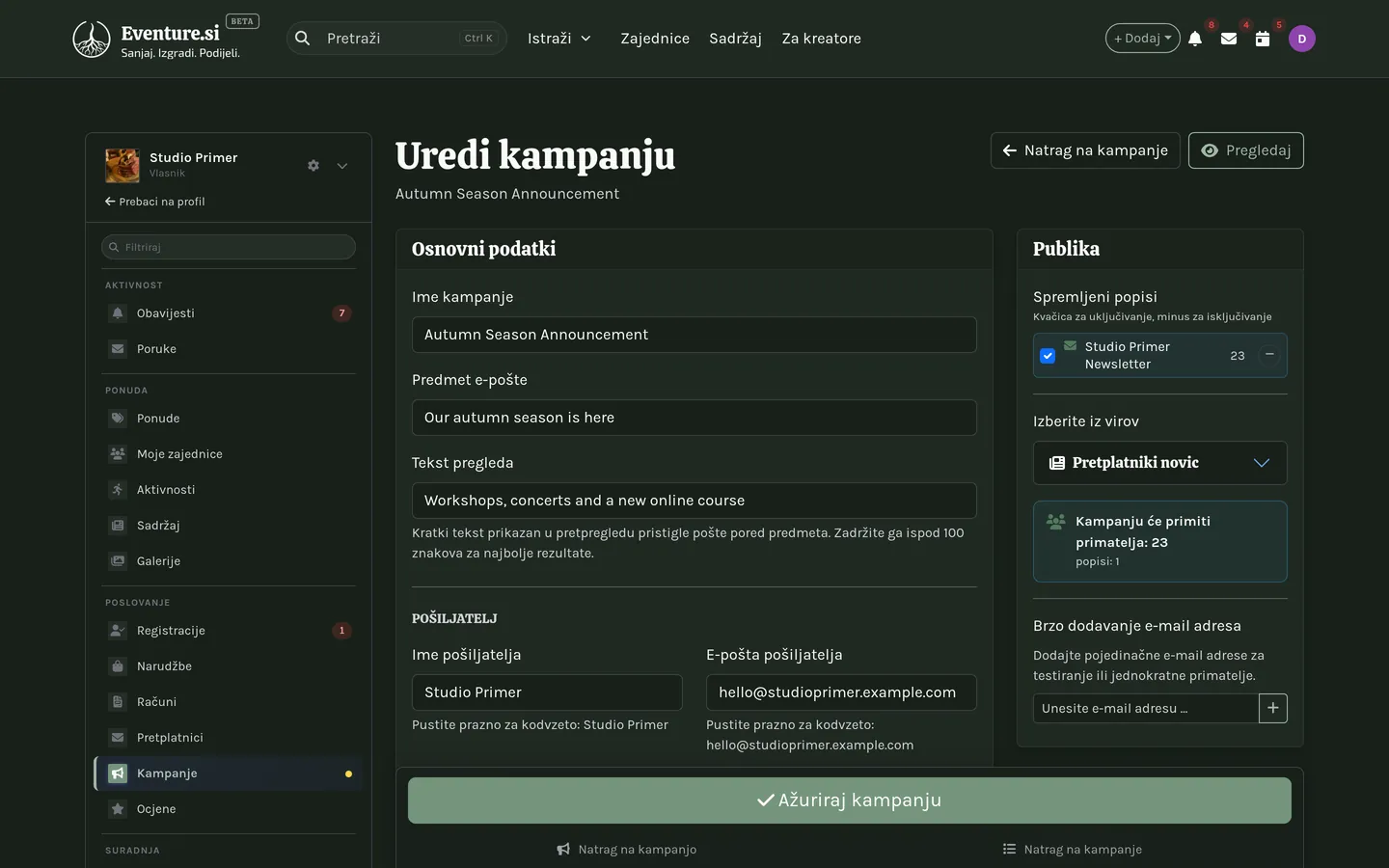Open Studio Primer settings gear
This screenshot has width=1389, height=868.
(x=313, y=166)
